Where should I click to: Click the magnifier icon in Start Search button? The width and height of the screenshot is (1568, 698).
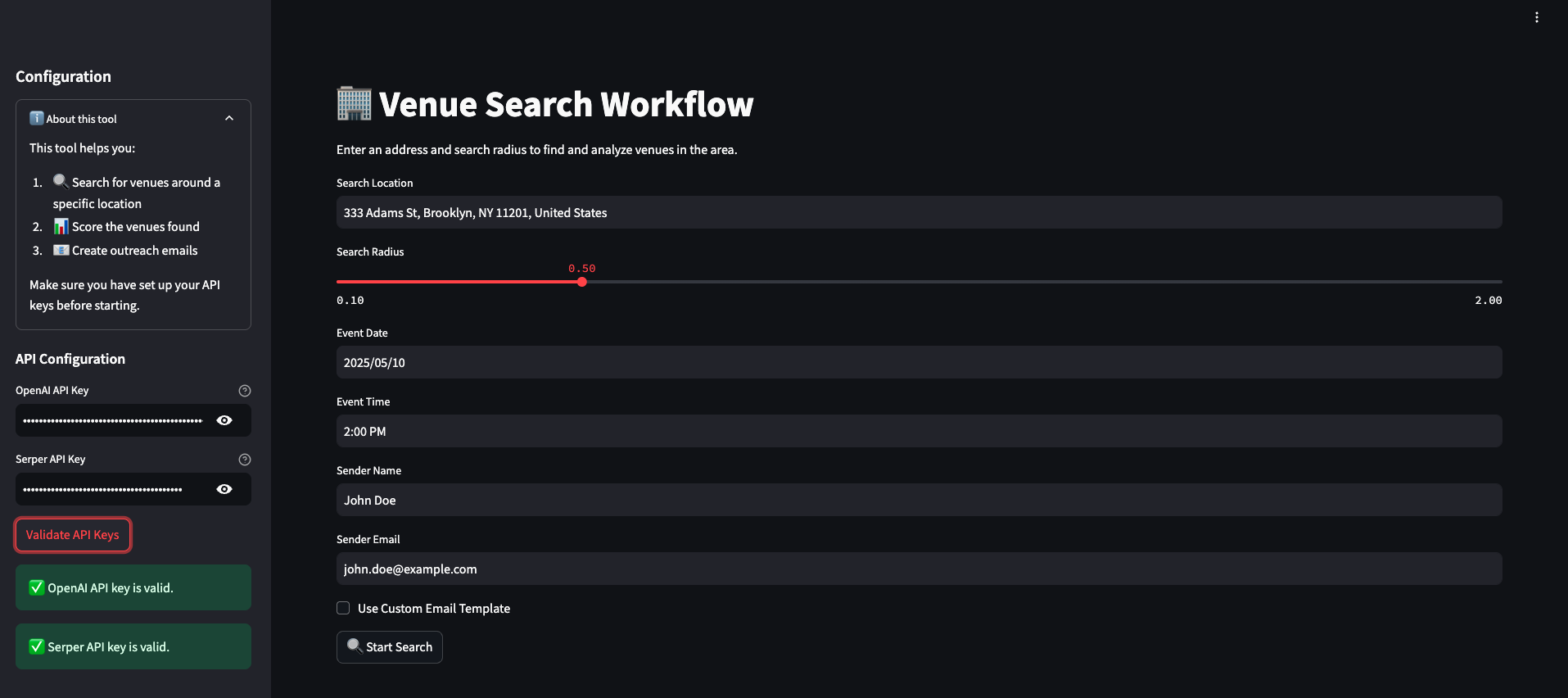[x=354, y=646]
